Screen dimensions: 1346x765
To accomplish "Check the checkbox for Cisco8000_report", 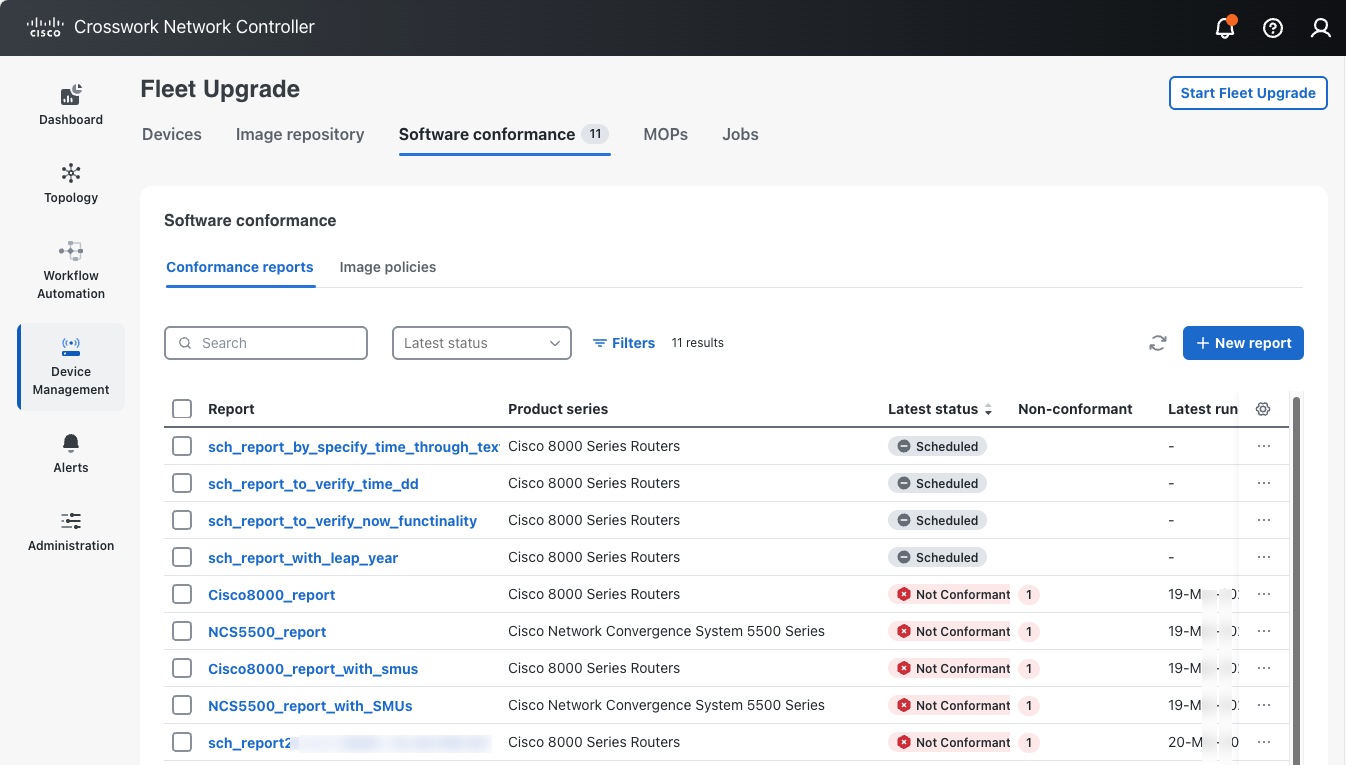I will (181, 594).
